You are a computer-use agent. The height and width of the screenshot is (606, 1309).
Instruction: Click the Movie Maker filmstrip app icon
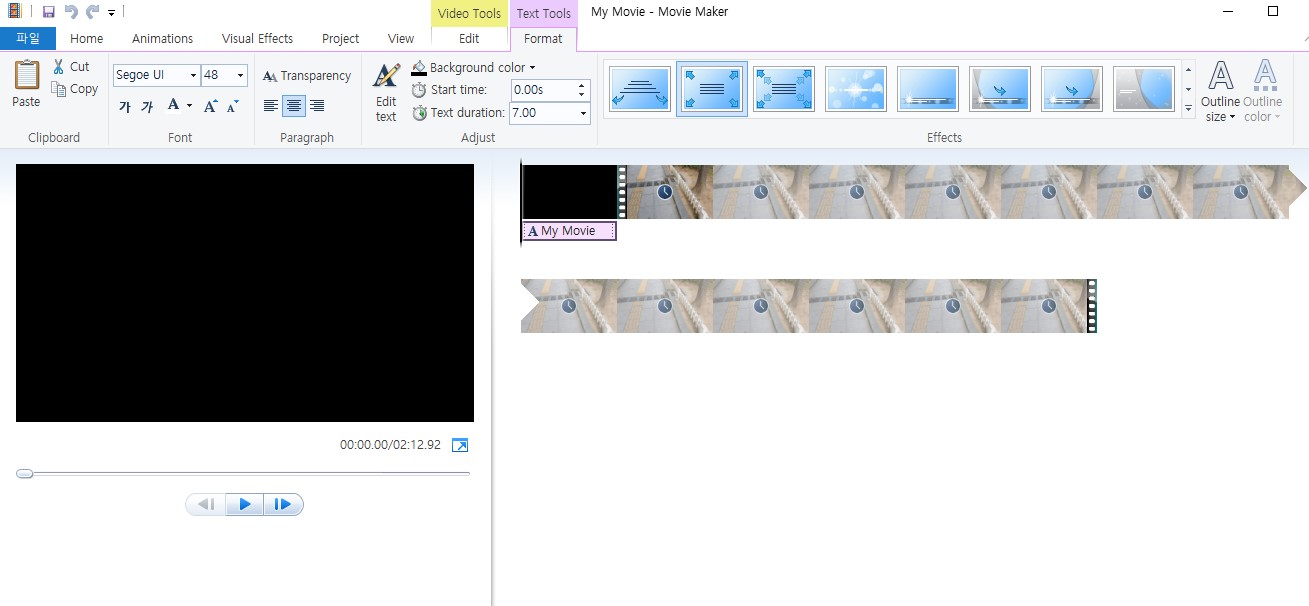(14, 12)
